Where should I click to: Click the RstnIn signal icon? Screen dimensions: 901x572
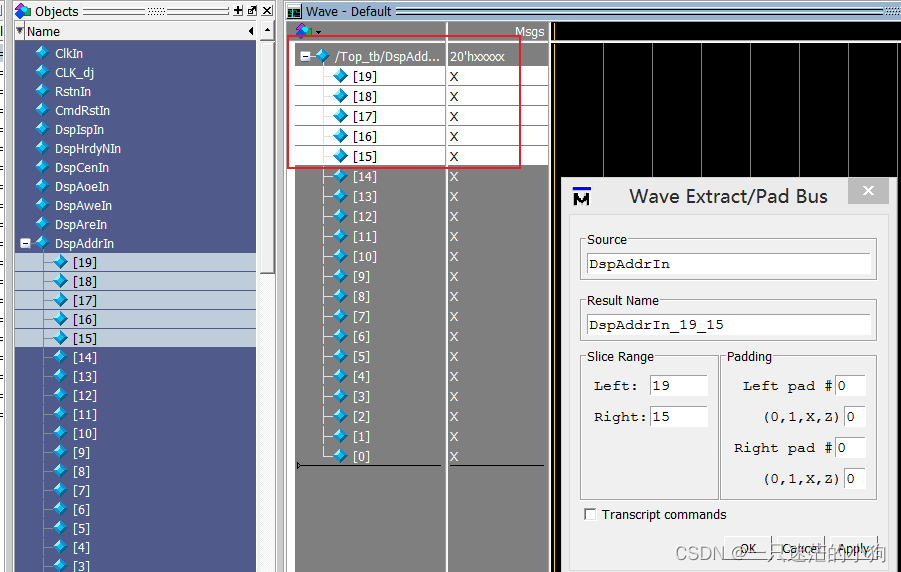coord(42,91)
